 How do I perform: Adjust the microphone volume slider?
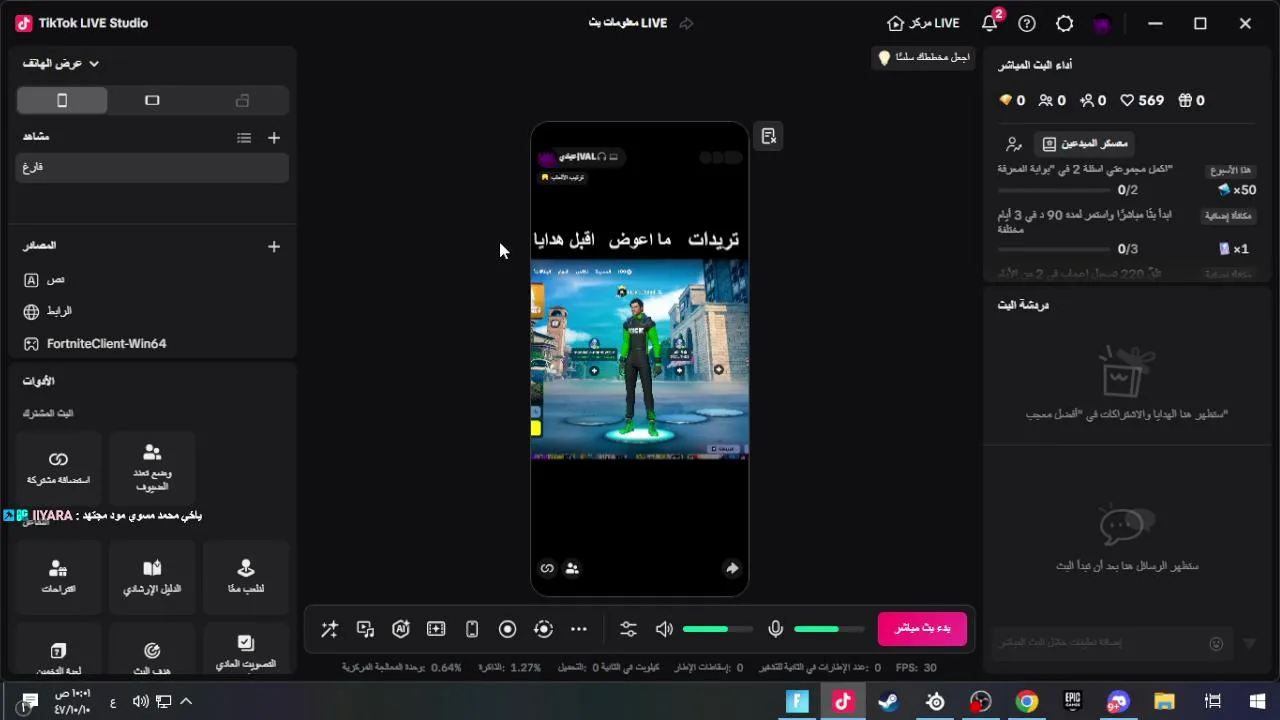click(x=829, y=629)
